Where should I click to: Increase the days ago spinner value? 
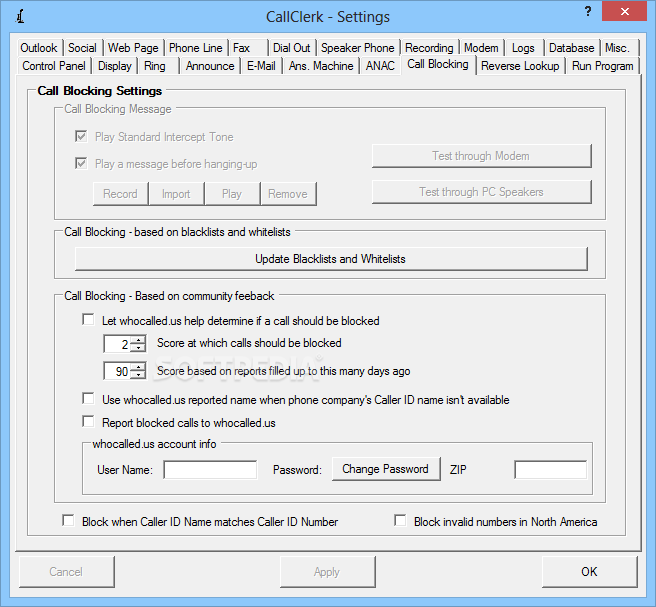click(x=138, y=367)
